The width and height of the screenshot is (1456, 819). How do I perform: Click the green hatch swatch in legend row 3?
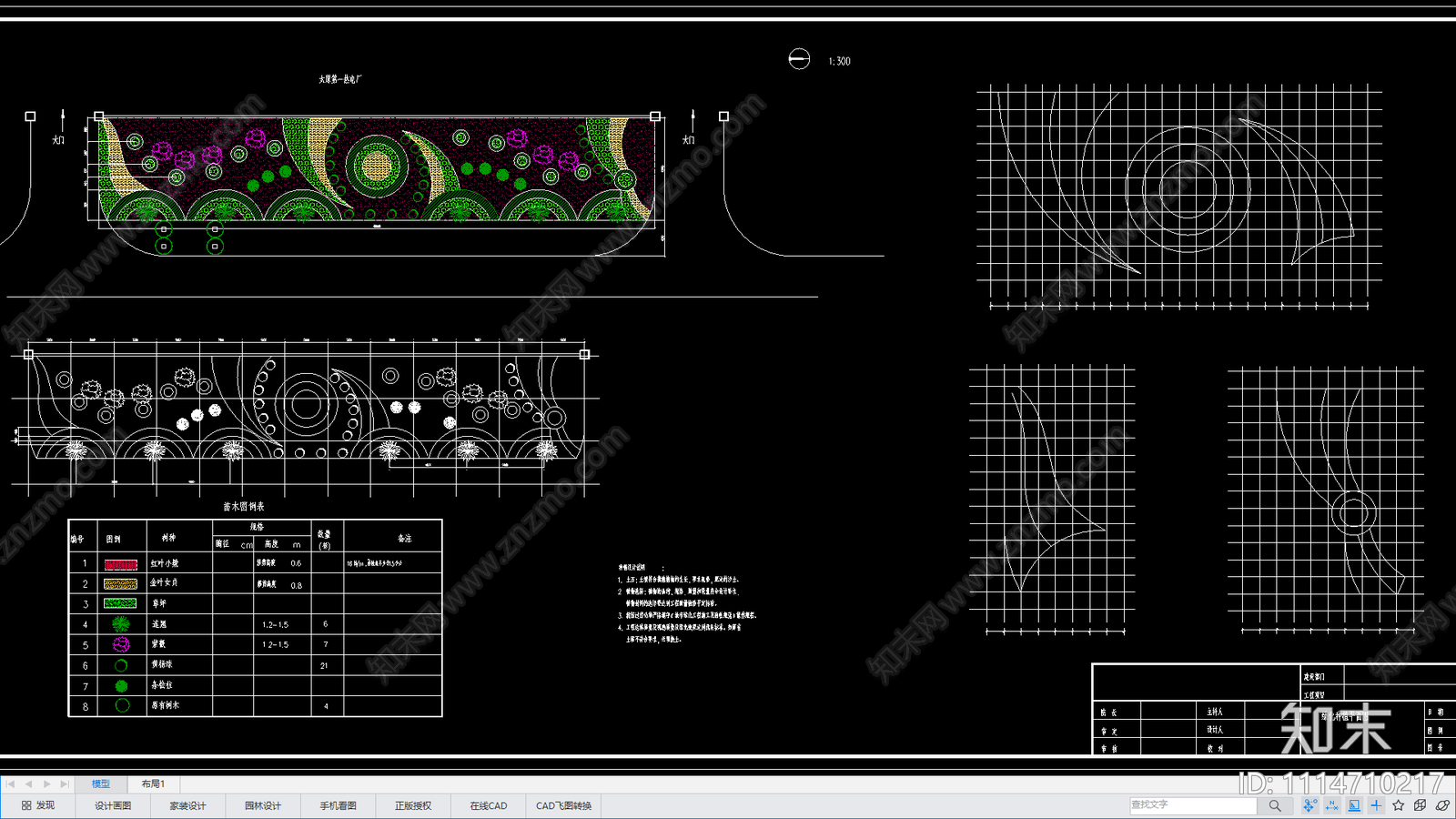pos(121,603)
